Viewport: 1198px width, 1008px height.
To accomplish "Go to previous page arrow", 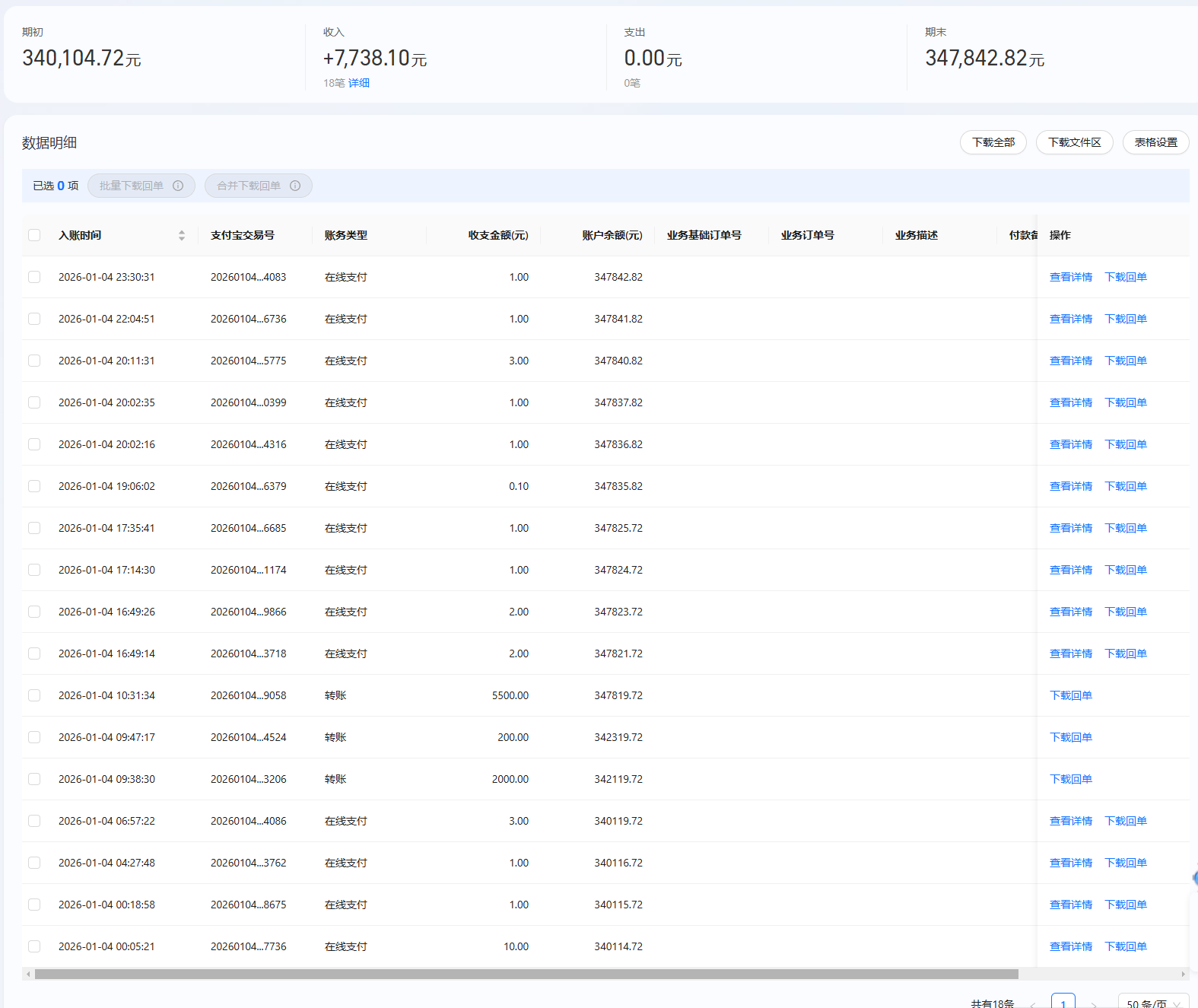I will point(1033,1003).
